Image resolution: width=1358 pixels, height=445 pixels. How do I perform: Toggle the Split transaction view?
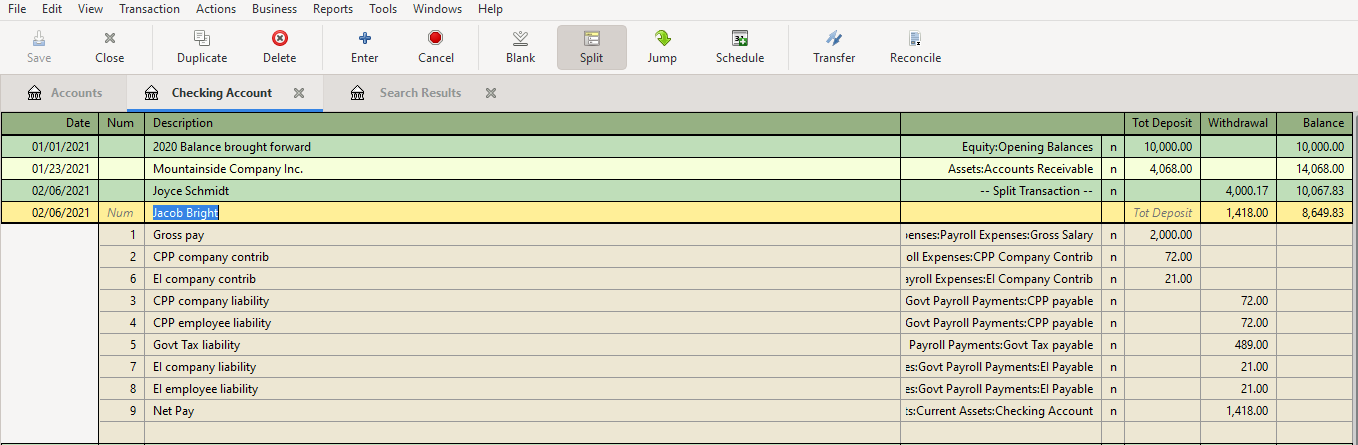tap(591, 47)
